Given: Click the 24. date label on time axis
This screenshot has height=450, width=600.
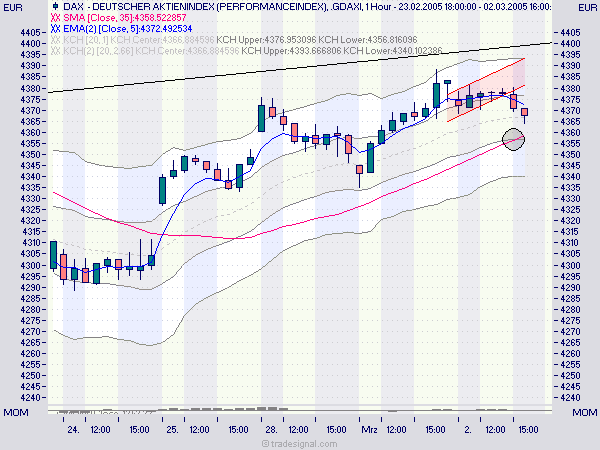Looking at the screenshot, I should coord(73,430).
